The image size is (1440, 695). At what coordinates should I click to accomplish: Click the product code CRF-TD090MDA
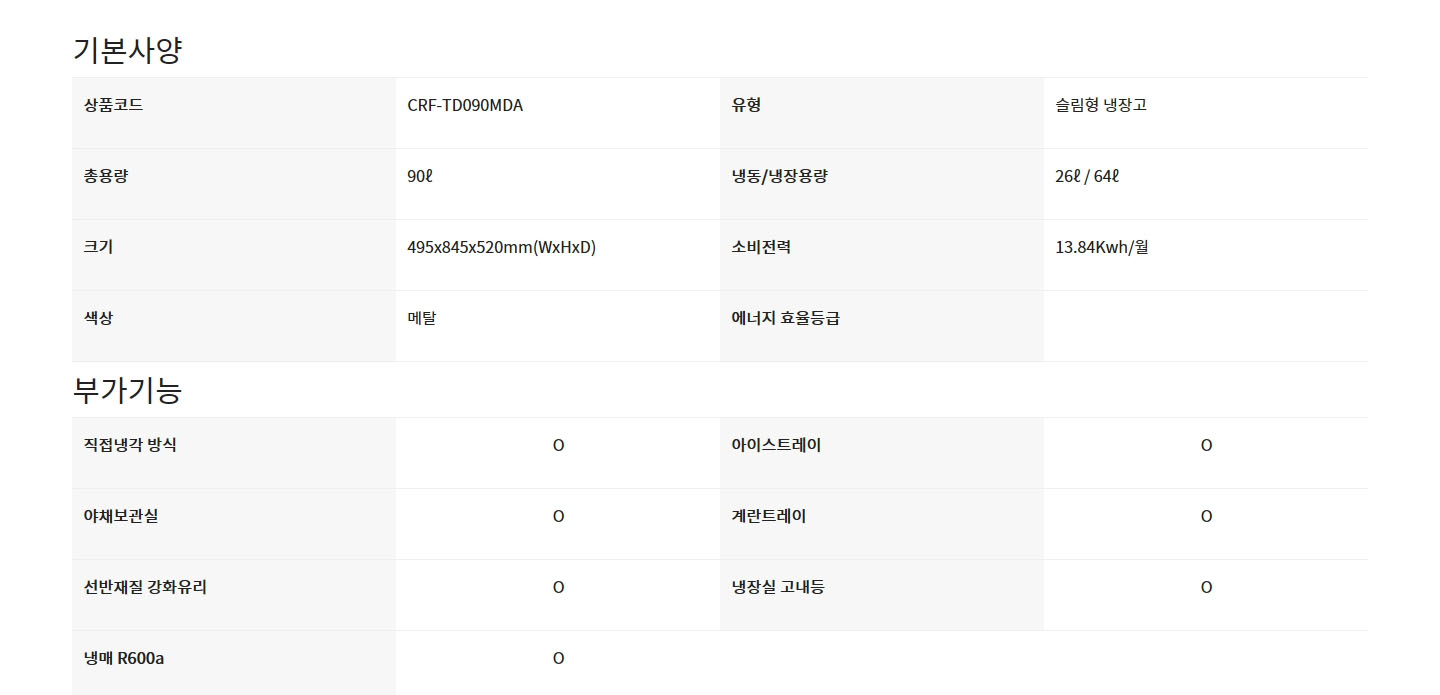click(x=465, y=105)
